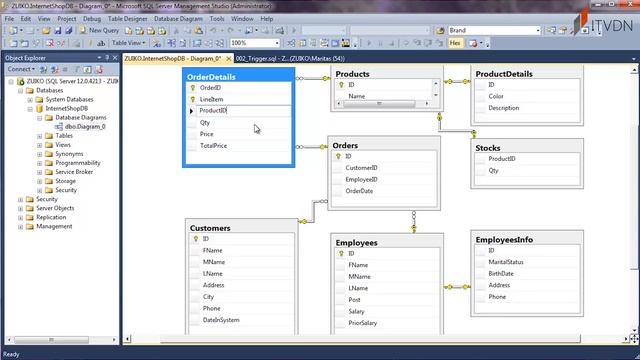This screenshot has width=640, height=360.
Task: Select the Salary column in Employees
Action: (356, 311)
